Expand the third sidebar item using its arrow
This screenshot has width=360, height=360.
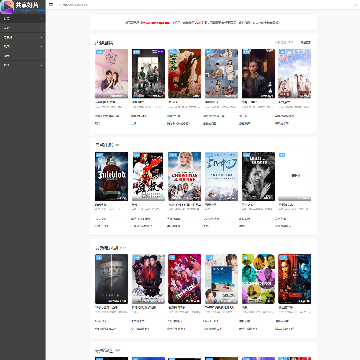pyautogui.click(x=42, y=37)
